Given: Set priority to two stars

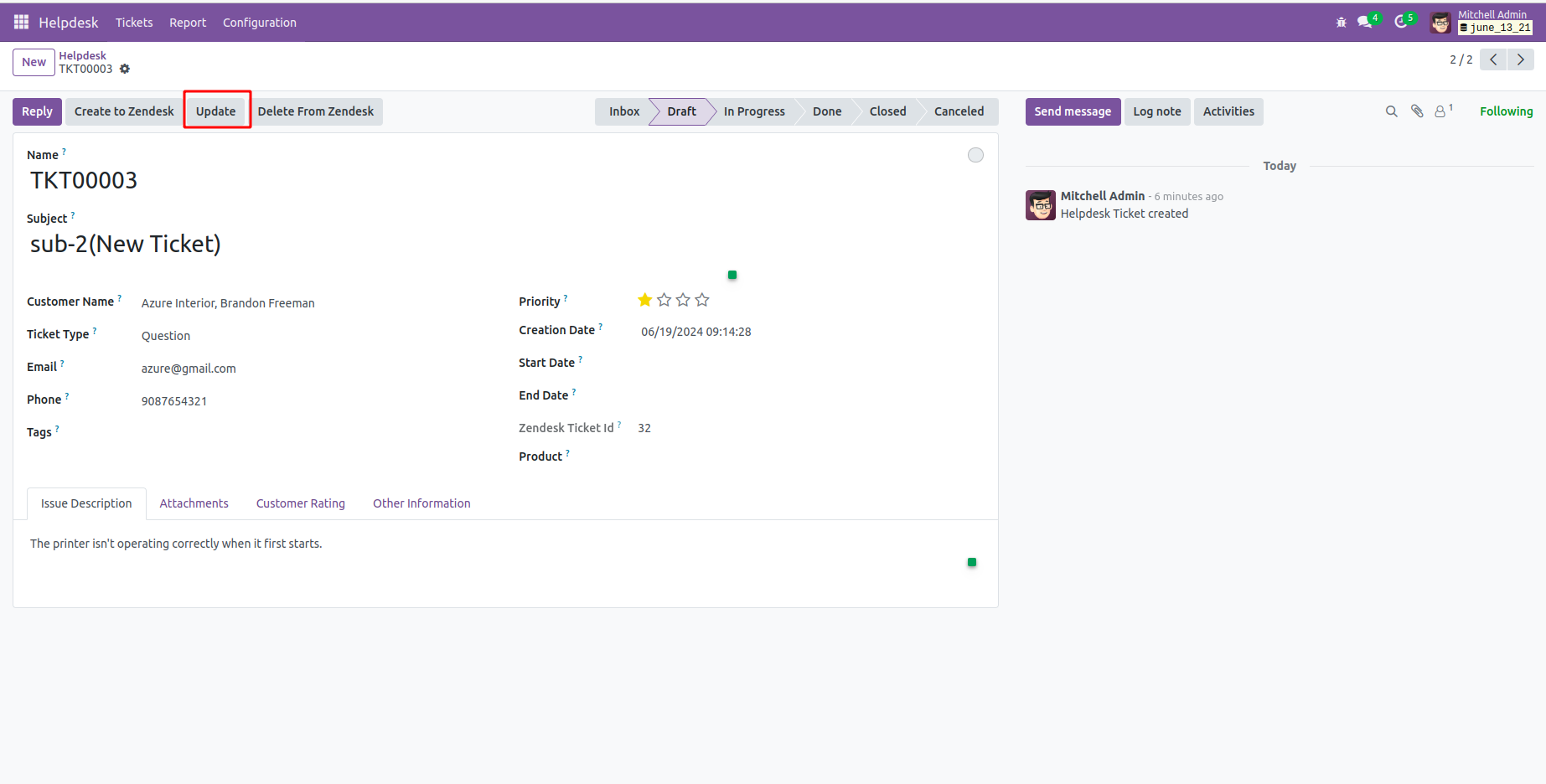Looking at the screenshot, I should (664, 300).
